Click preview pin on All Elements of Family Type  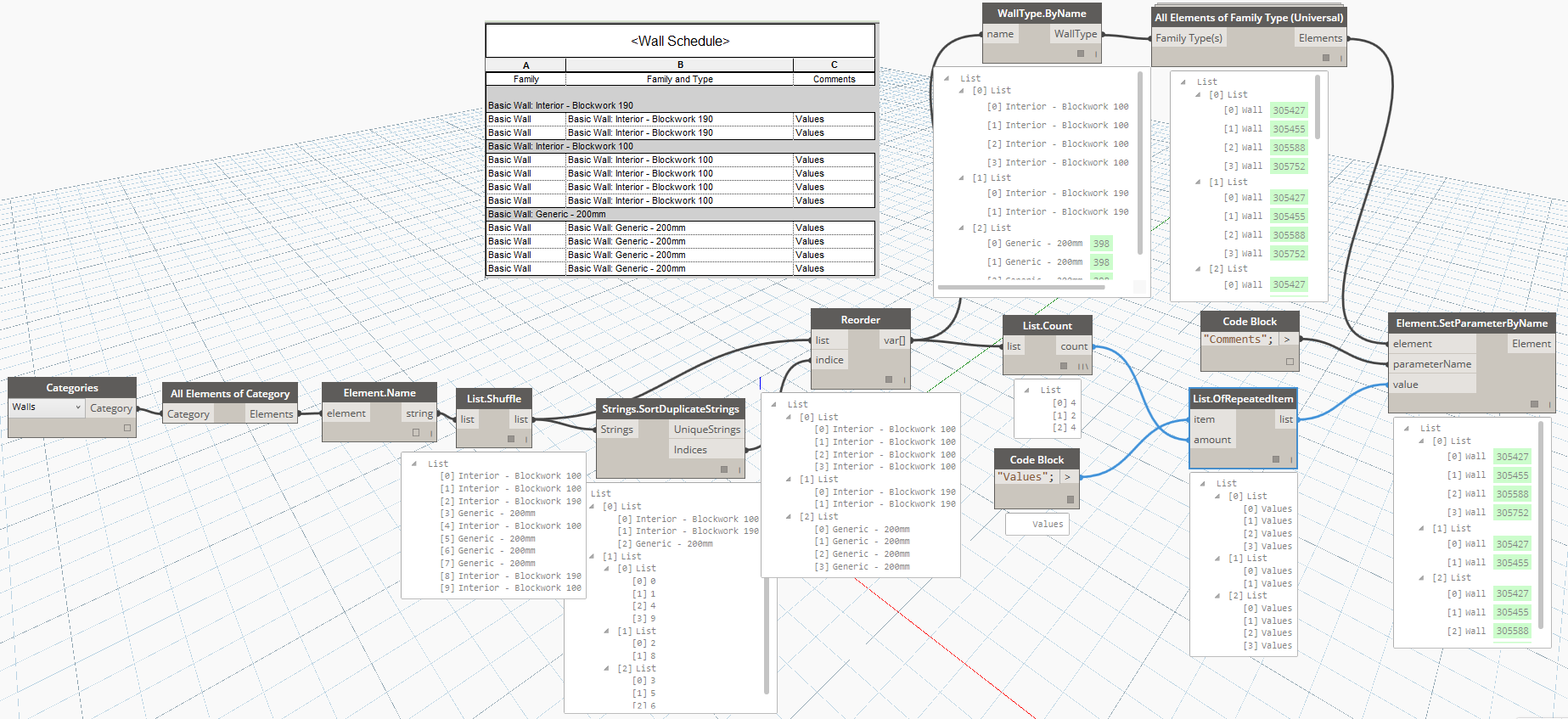[x=1326, y=58]
